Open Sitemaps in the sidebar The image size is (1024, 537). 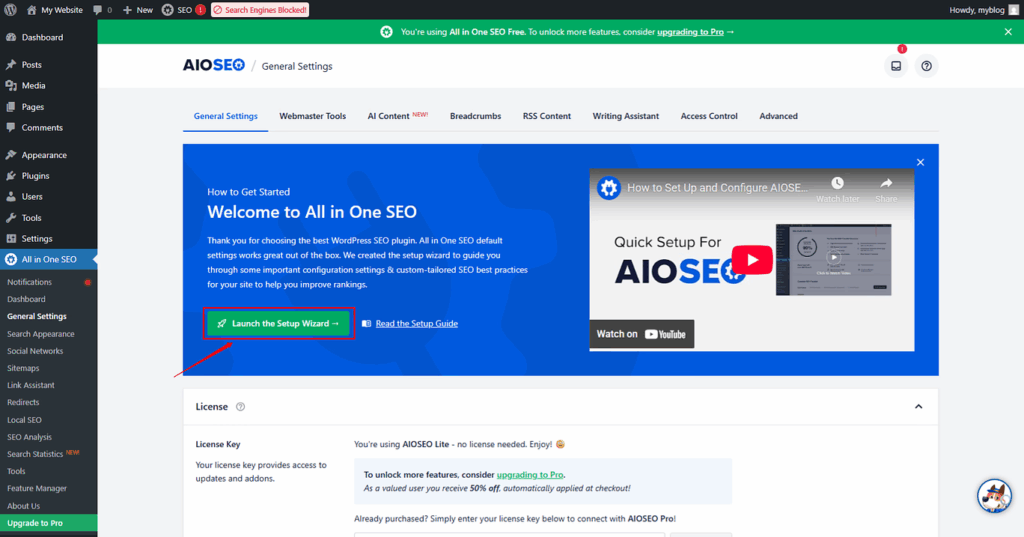pyautogui.click(x=23, y=368)
